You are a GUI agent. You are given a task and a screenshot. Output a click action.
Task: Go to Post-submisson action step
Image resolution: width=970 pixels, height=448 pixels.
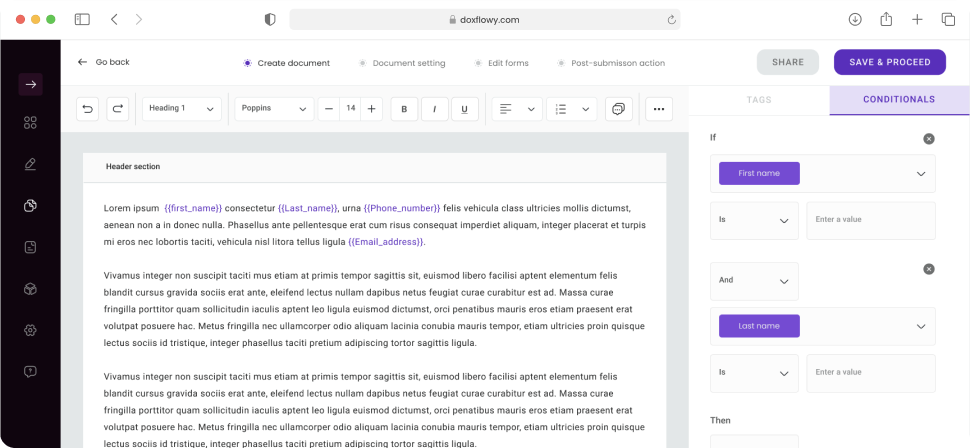point(611,63)
